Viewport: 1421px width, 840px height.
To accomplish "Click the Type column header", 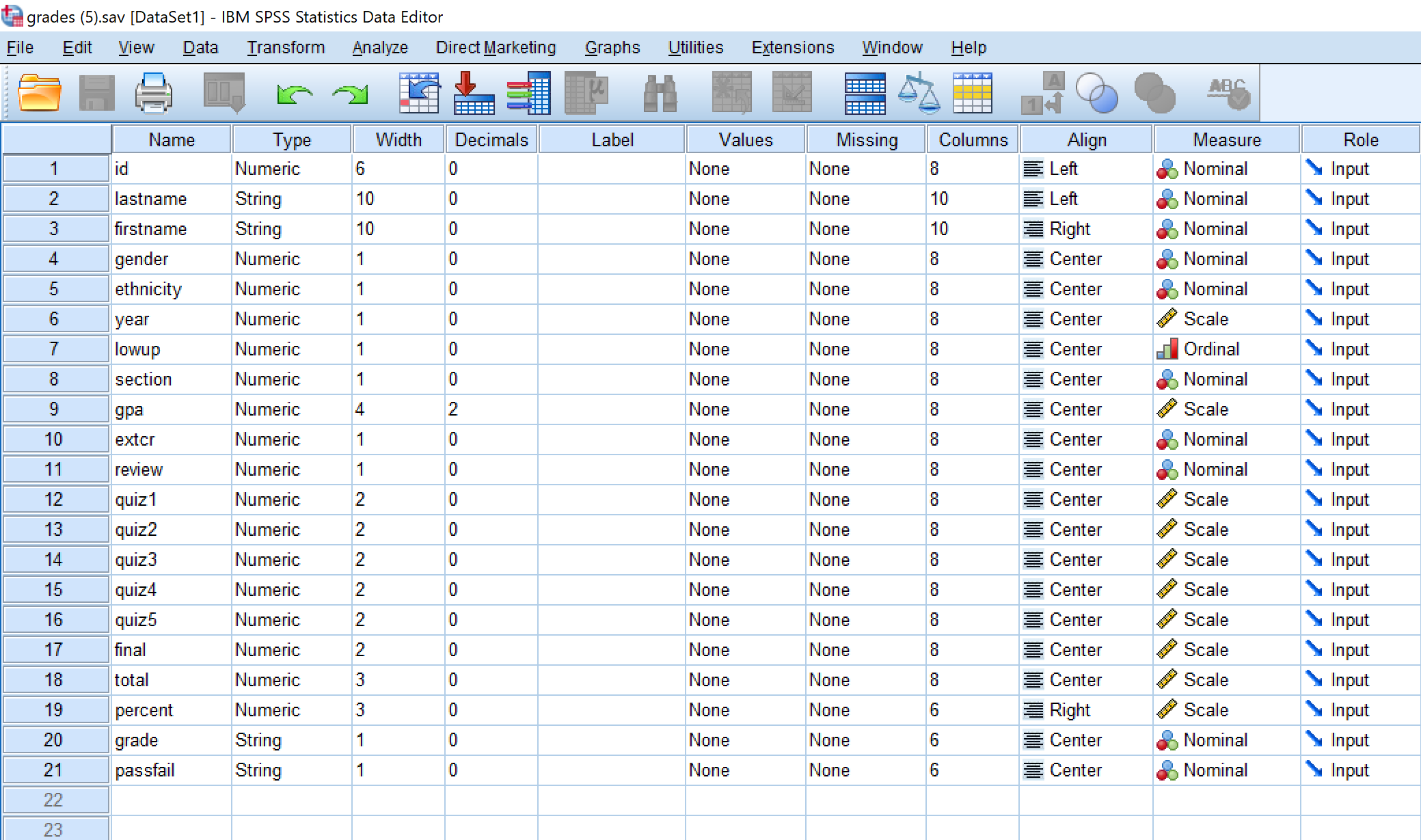I will coord(292,139).
